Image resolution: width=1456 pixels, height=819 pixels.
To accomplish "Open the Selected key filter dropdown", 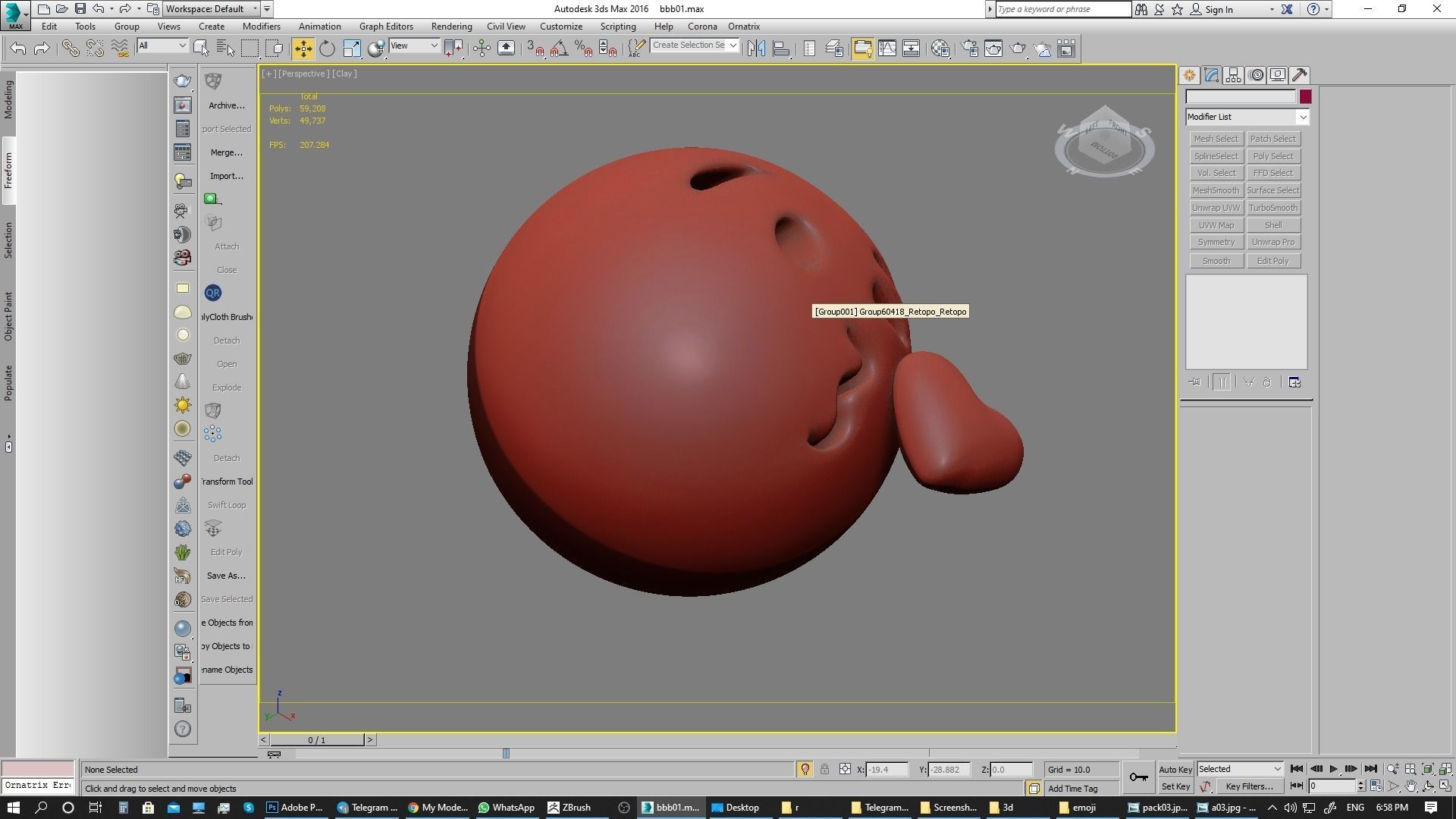I will (1240, 769).
